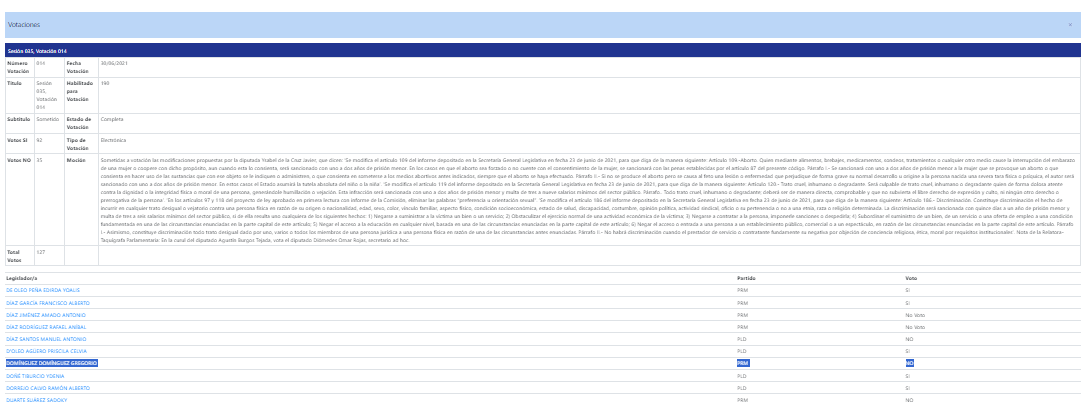
Task: Click the Votos NO value 35
Action: 39,159
